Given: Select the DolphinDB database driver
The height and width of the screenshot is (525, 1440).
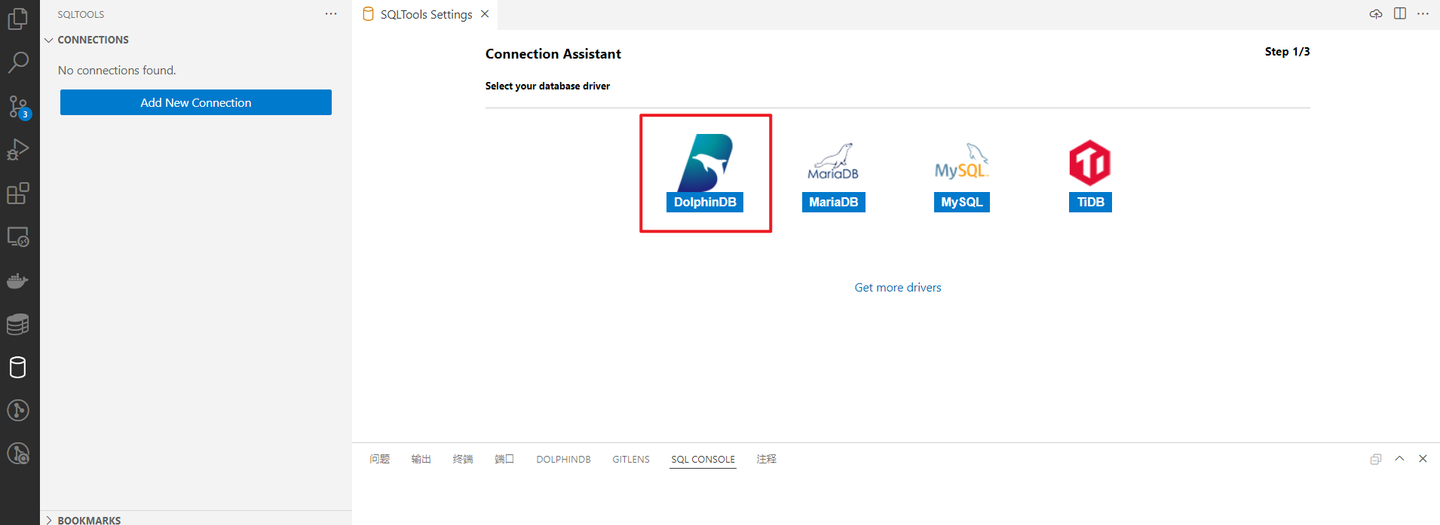Looking at the screenshot, I should point(705,172).
